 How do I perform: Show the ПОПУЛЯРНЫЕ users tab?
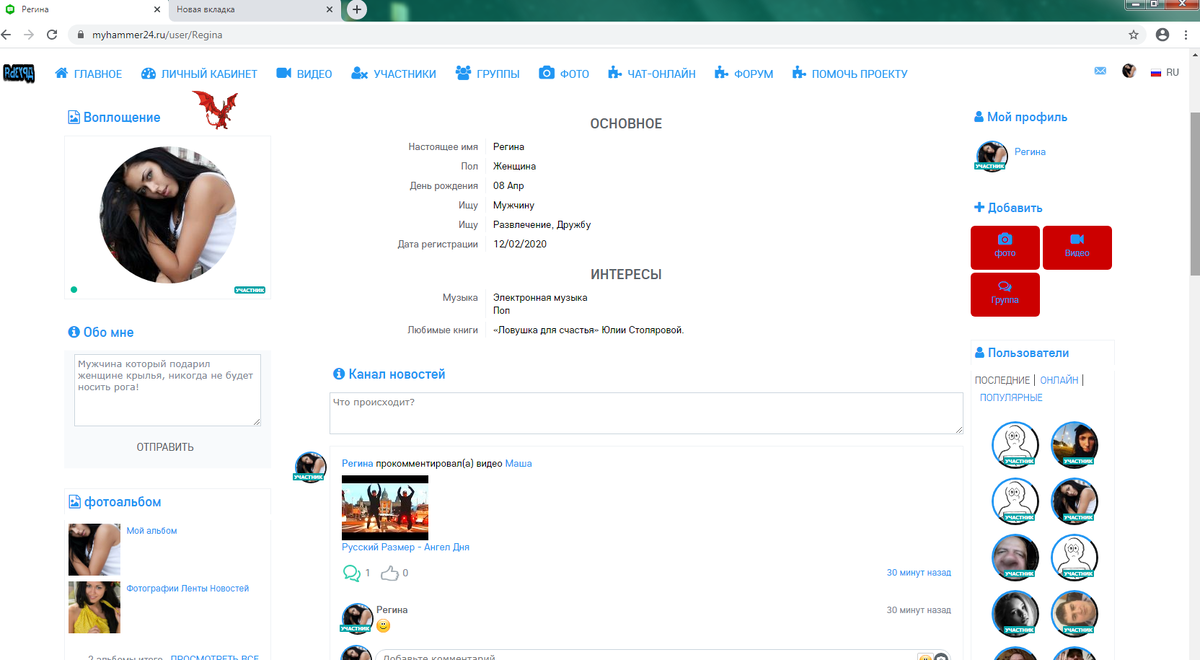(x=1011, y=398)
